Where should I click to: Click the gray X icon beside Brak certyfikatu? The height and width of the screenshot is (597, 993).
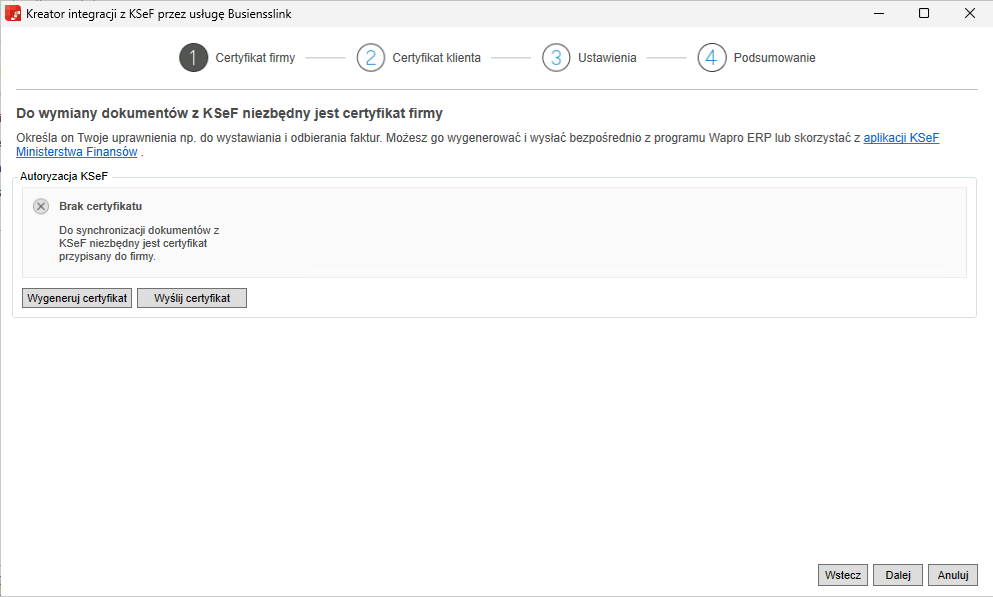pos(41,207)
